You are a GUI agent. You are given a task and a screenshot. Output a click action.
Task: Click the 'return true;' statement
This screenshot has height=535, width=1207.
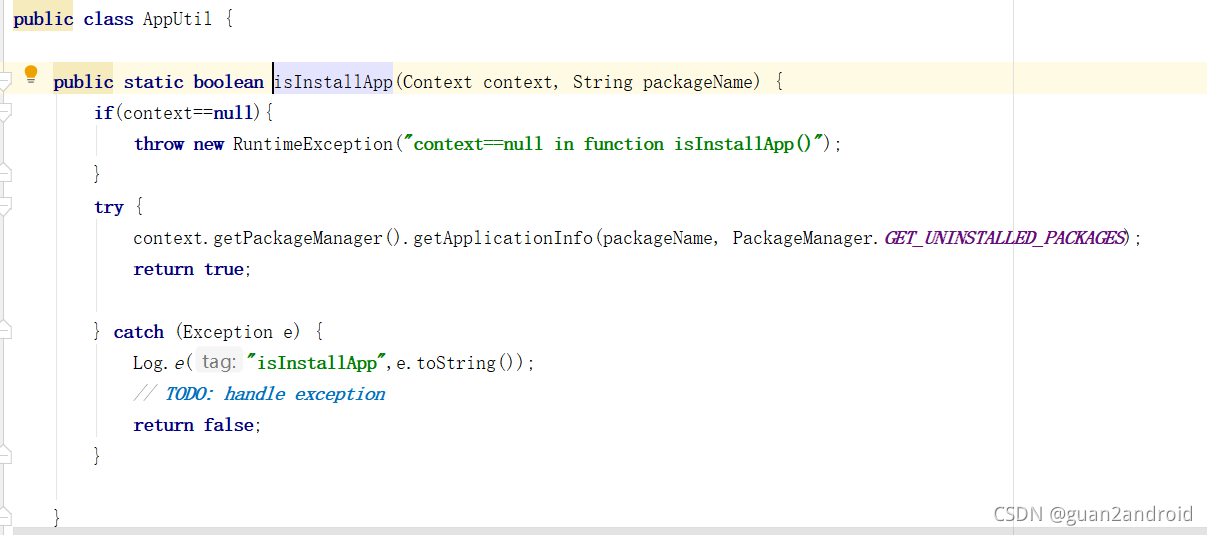tap(193, 269)
